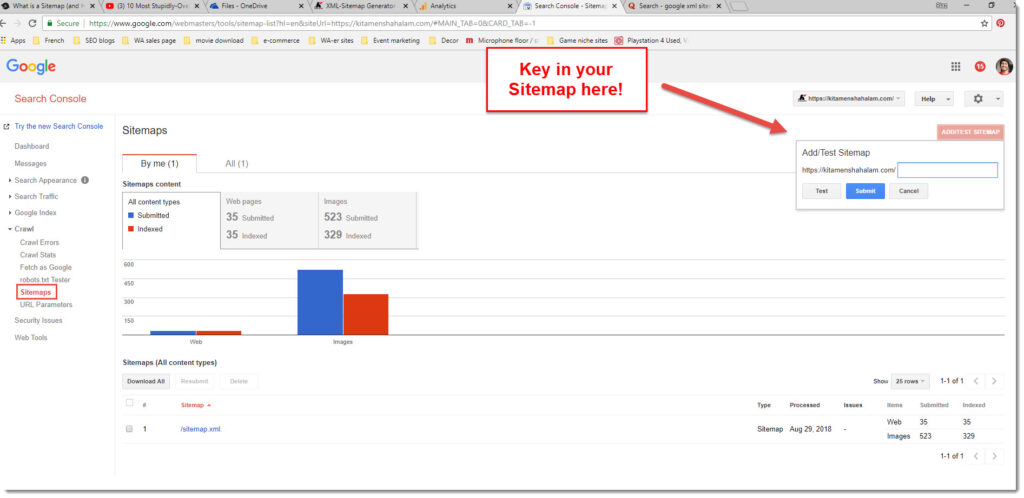Viewport: 1024px width, 498px height.
Task: Open the SEO blogs bookmarks folder
Action: [x=94, y=40]
